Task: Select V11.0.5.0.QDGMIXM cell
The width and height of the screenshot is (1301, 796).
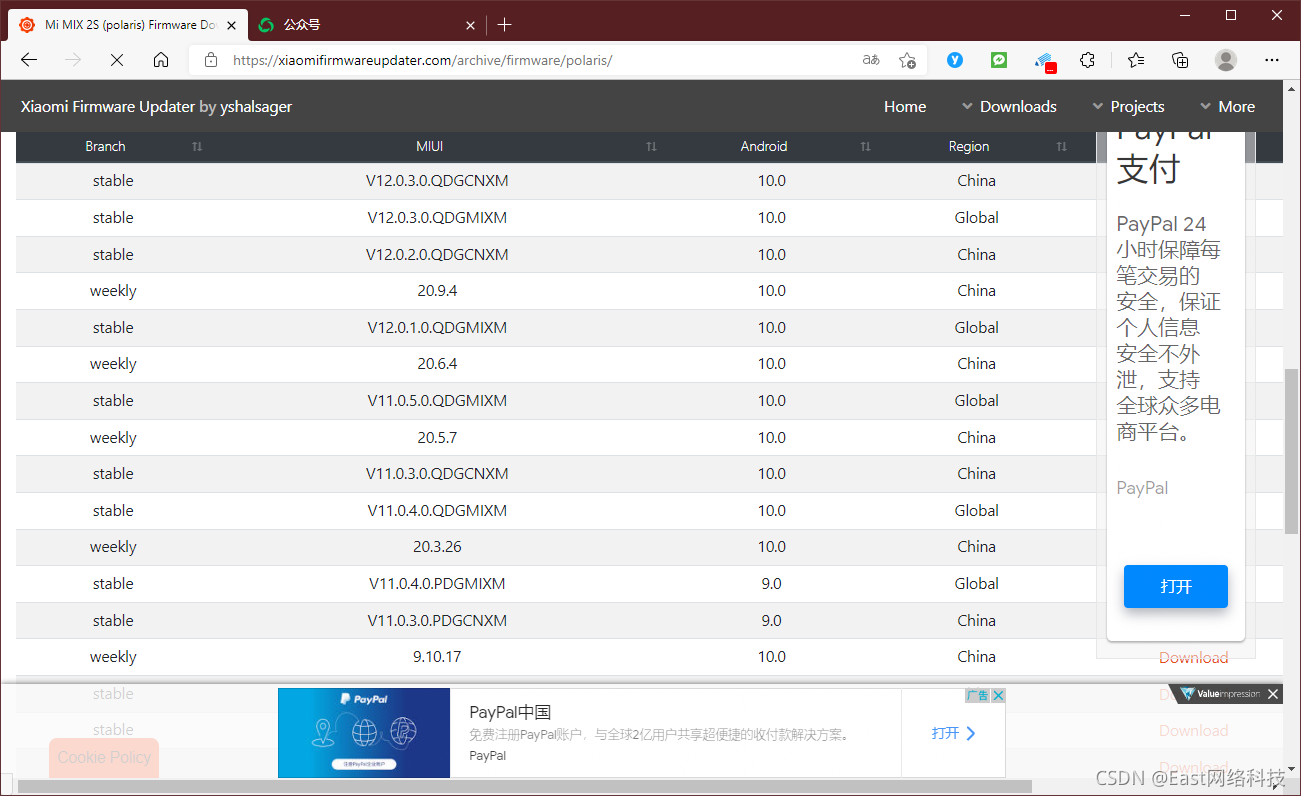Action: (x=437, y=400)
